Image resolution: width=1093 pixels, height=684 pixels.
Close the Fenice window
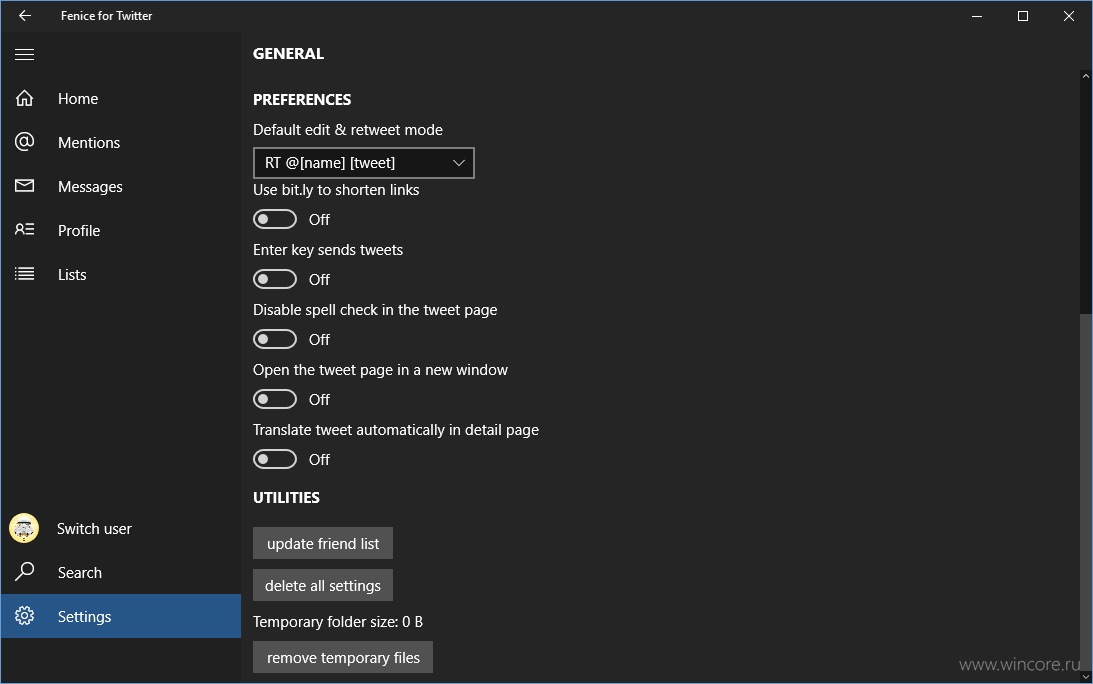[x=1069, y=15]
